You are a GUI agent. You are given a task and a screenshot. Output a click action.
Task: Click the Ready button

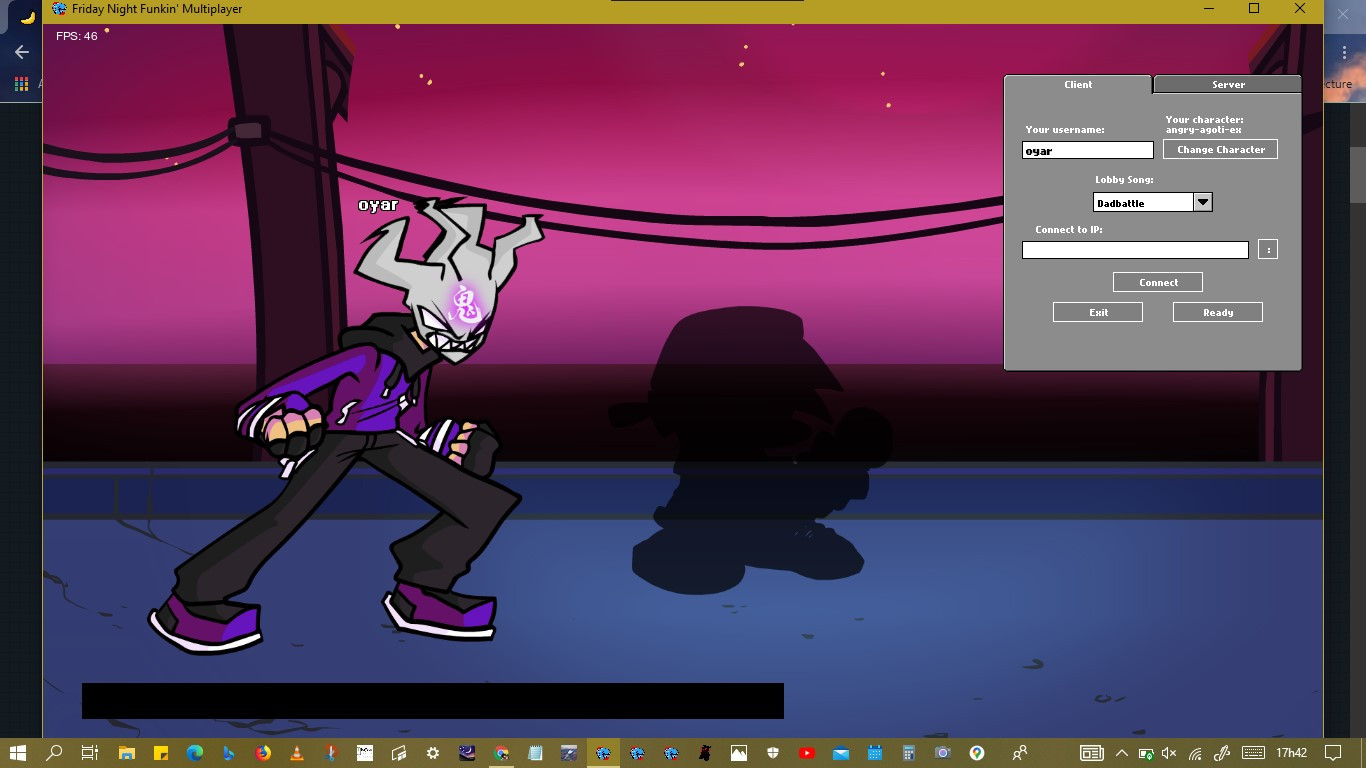point(1218,312)
